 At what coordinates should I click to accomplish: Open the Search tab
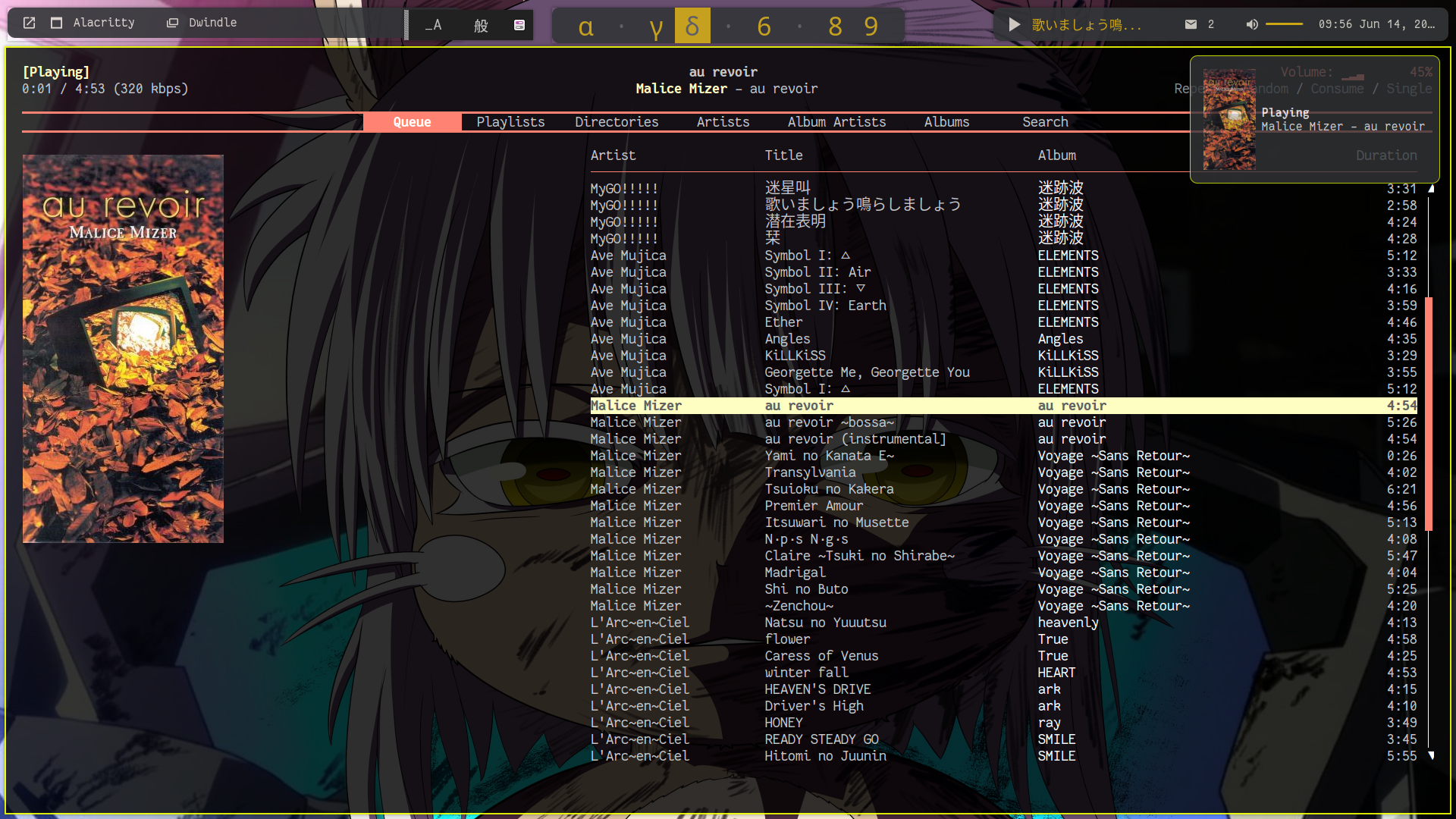click(x=1045, y=122)
